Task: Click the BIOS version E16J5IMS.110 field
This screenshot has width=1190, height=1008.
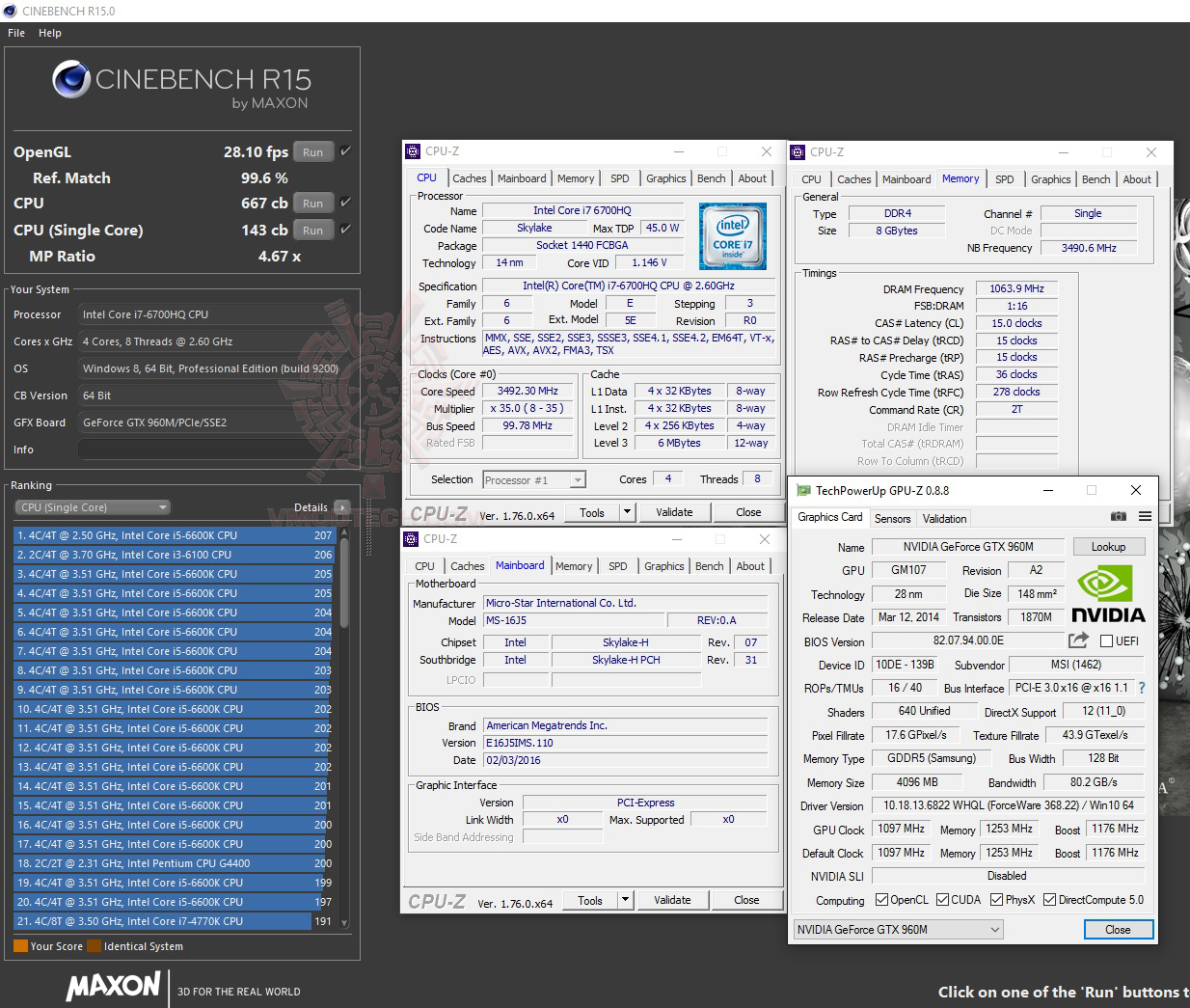Action: pos(625,743)
